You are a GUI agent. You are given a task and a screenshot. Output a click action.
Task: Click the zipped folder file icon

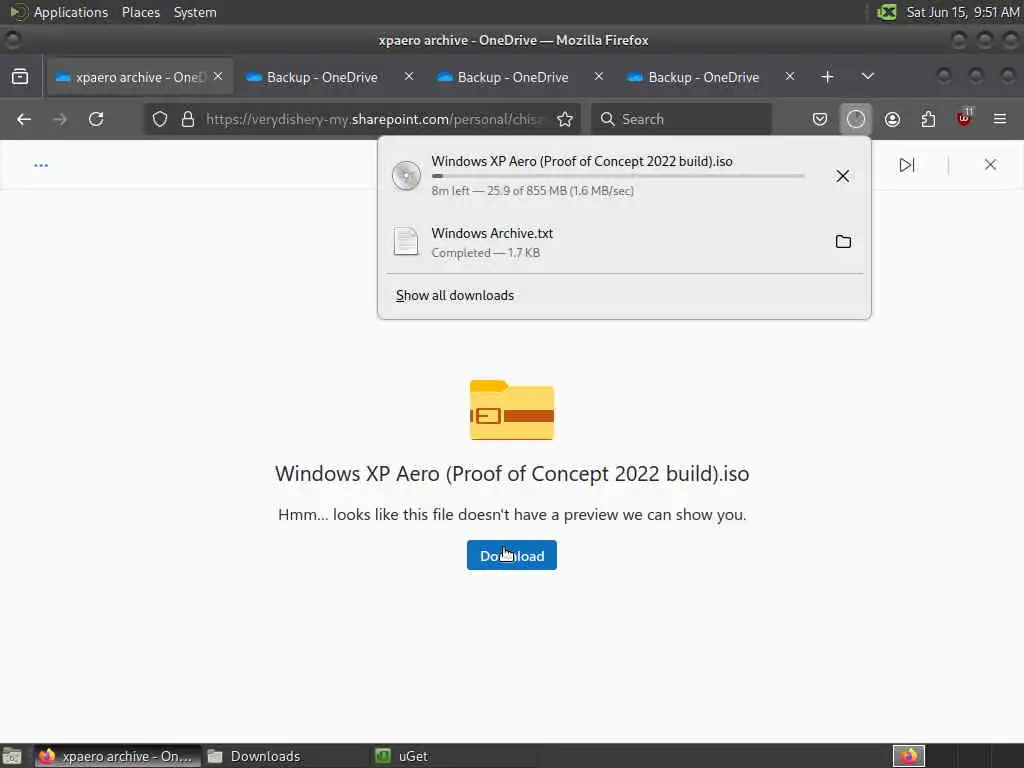pos(512,410)
